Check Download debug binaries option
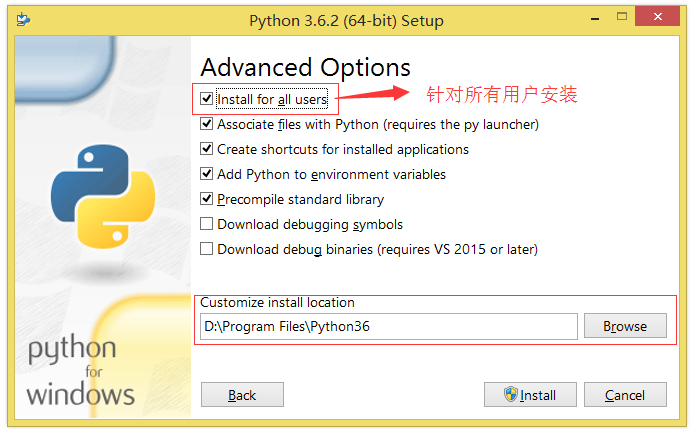The height and width of the screenshot is (431, 693). tap(207, 249)
